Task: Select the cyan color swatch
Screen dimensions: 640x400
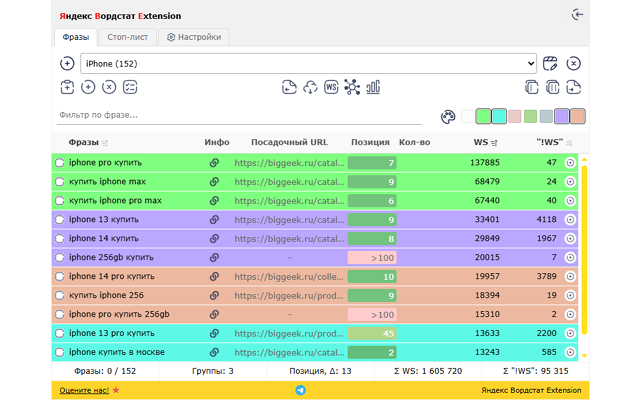Action: coord(499,116)
